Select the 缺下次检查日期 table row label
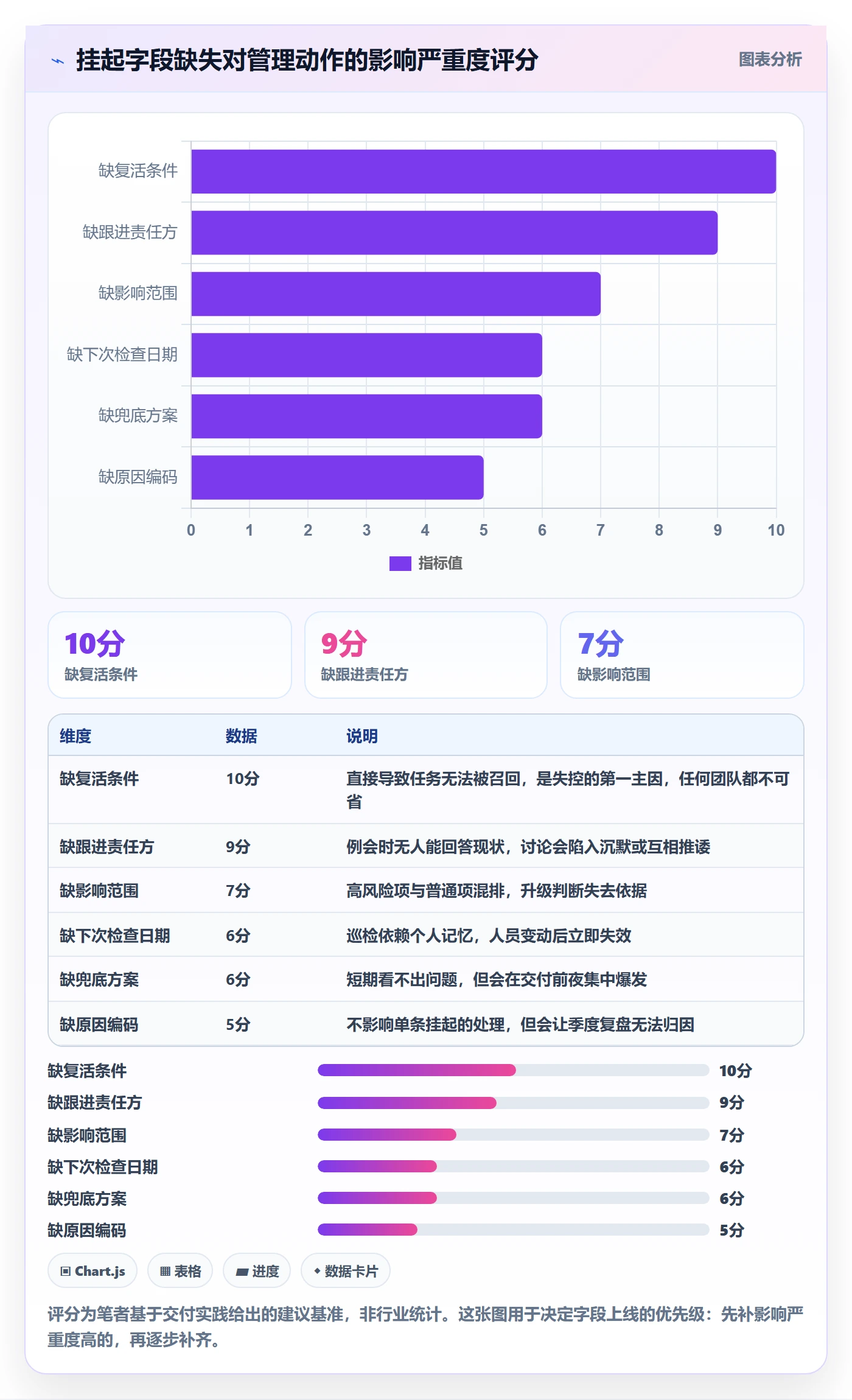This screenshot has width=852, height=1400. coord(115,936)
